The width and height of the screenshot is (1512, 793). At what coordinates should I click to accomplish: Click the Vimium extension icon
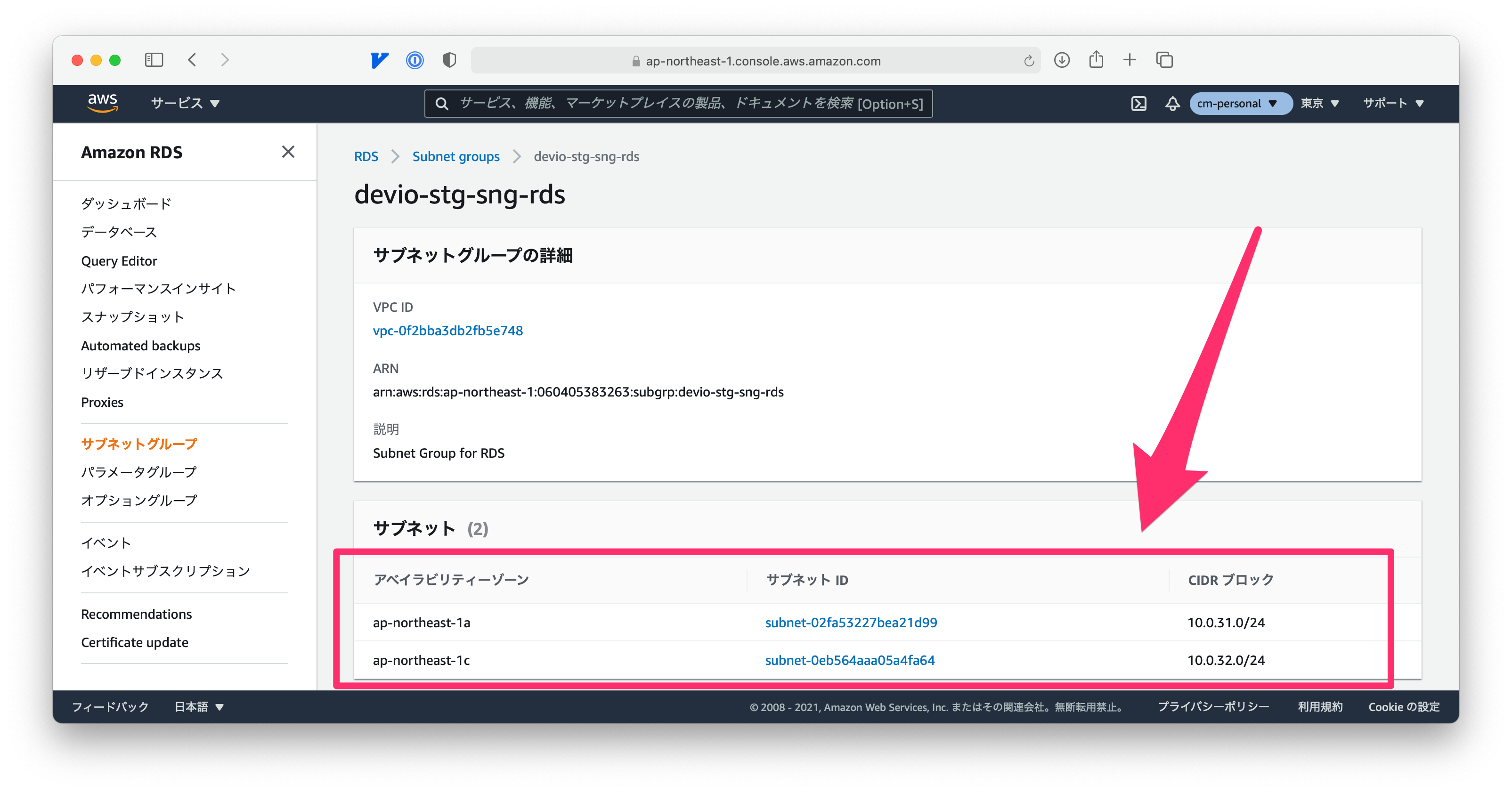(x=379, y=60)
